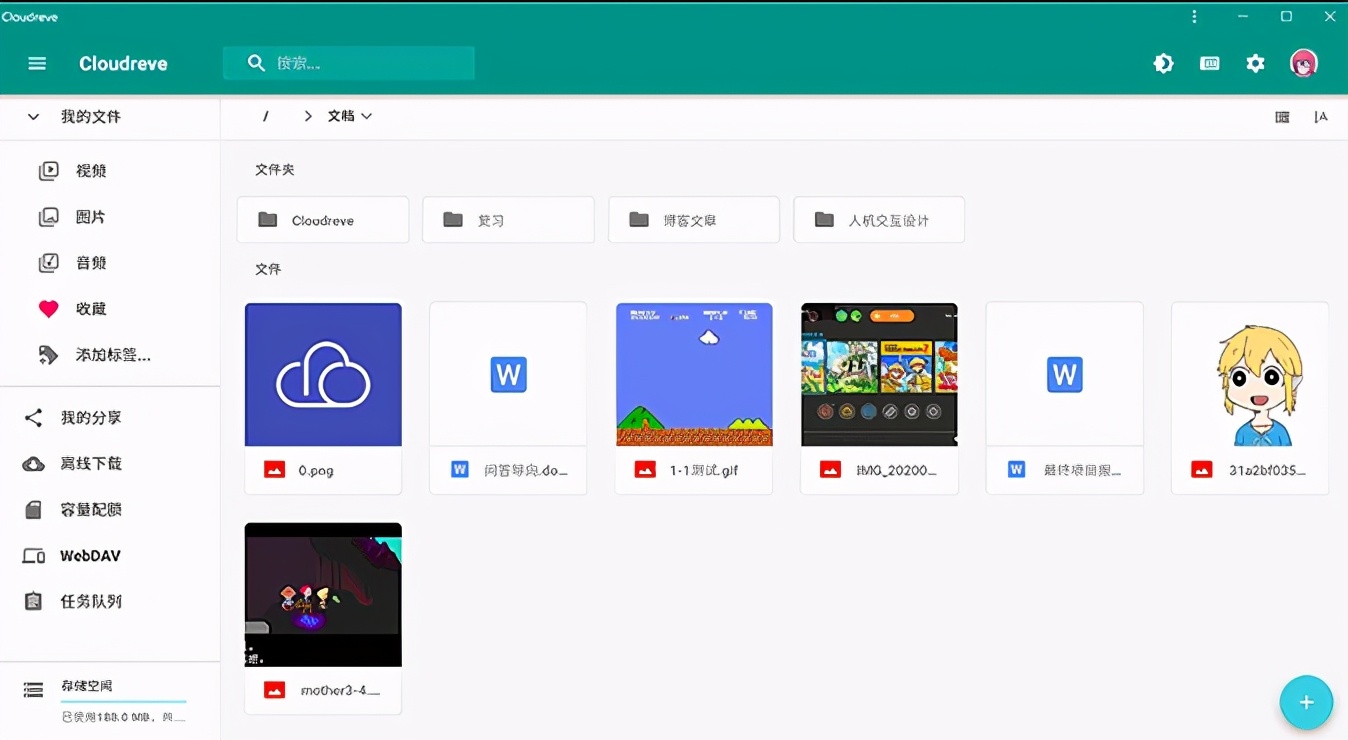Select the video category in sidebar
This screenshot has width=1348, height=740.
tap(90, 171)
